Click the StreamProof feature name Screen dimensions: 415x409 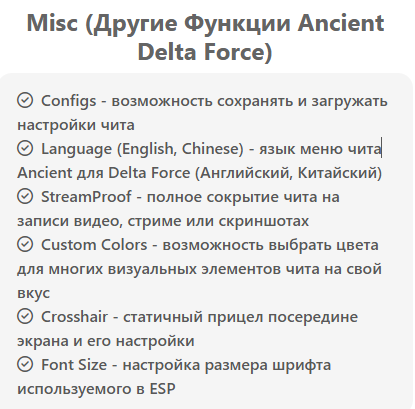tap(86, 197)
